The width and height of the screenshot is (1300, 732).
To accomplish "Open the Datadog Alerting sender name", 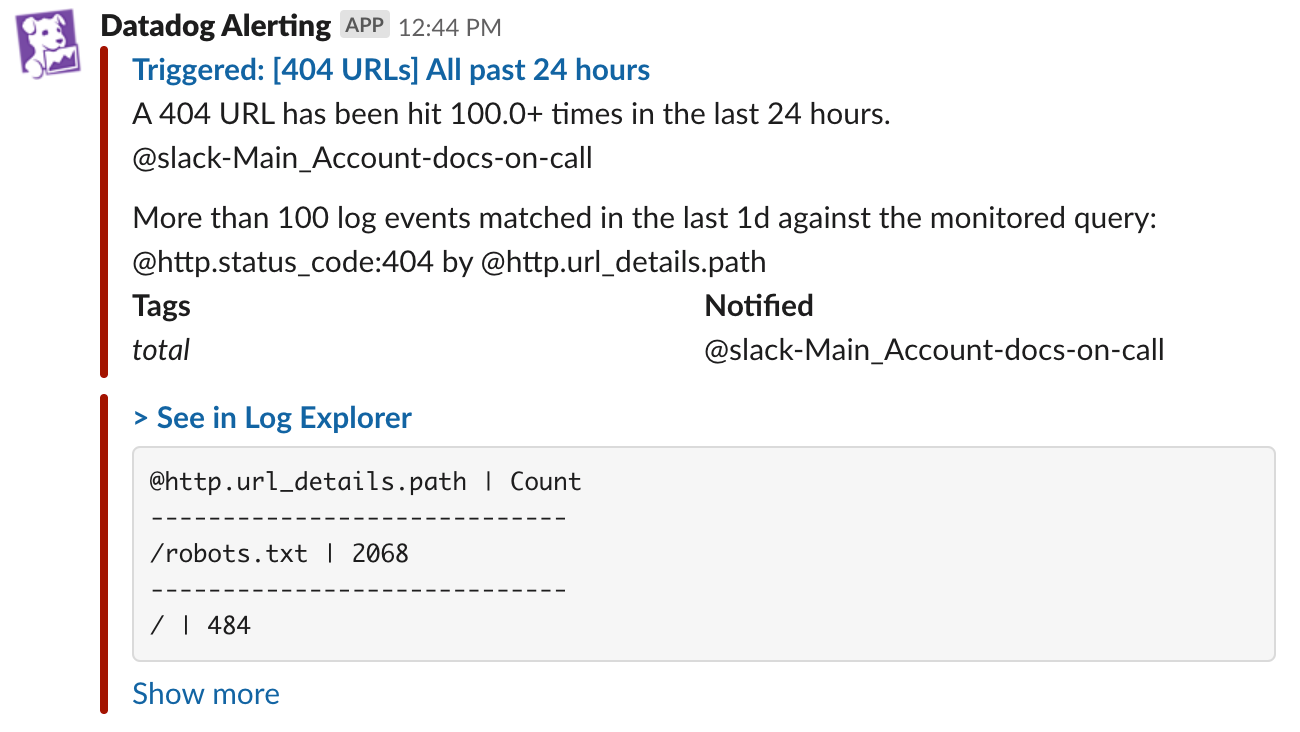I will (217, 26).
